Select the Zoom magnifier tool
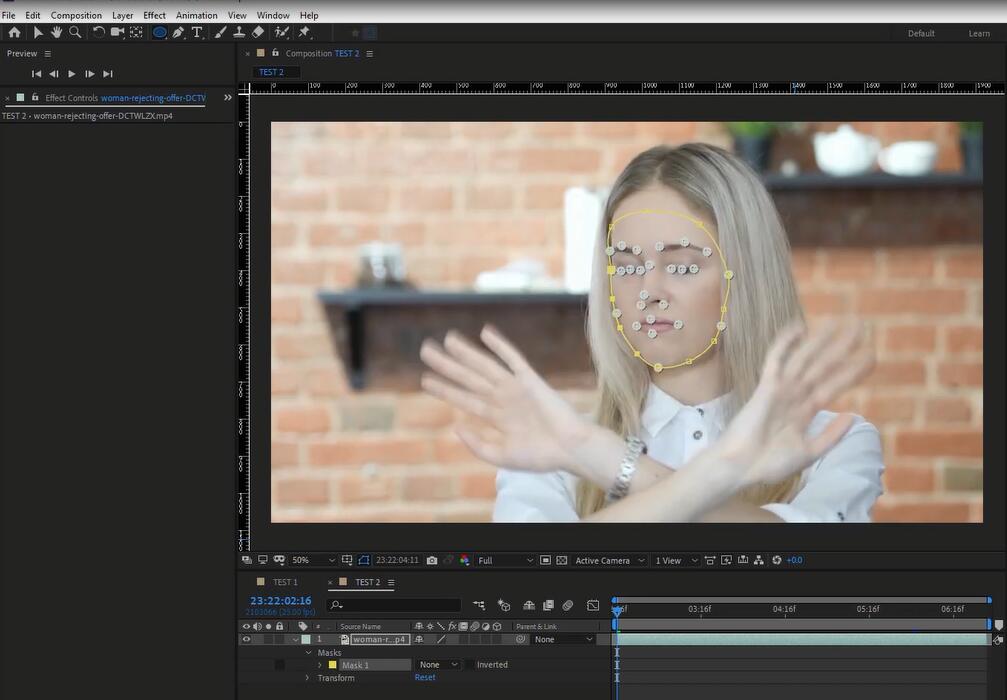Screen dimensions: 1007x700 pos(75,32)
